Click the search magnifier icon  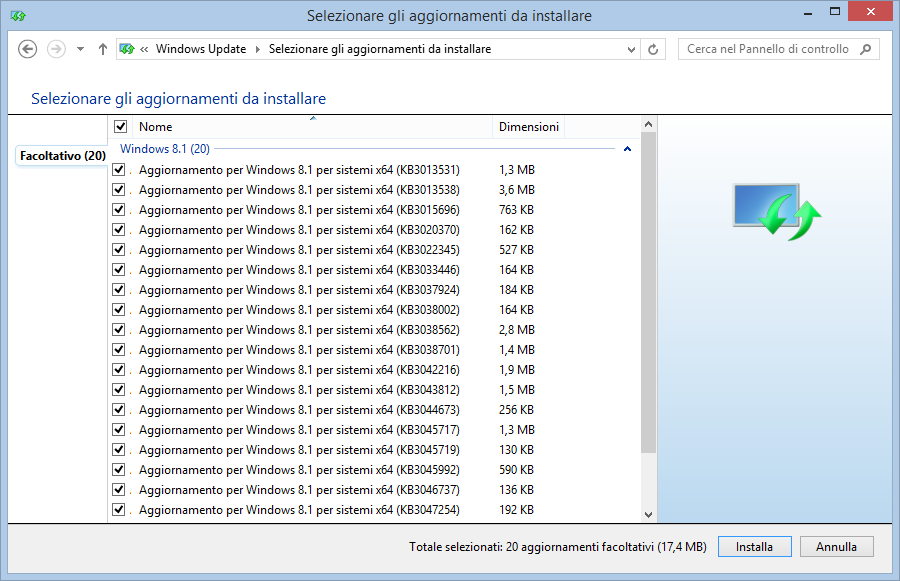coord(866,49)
